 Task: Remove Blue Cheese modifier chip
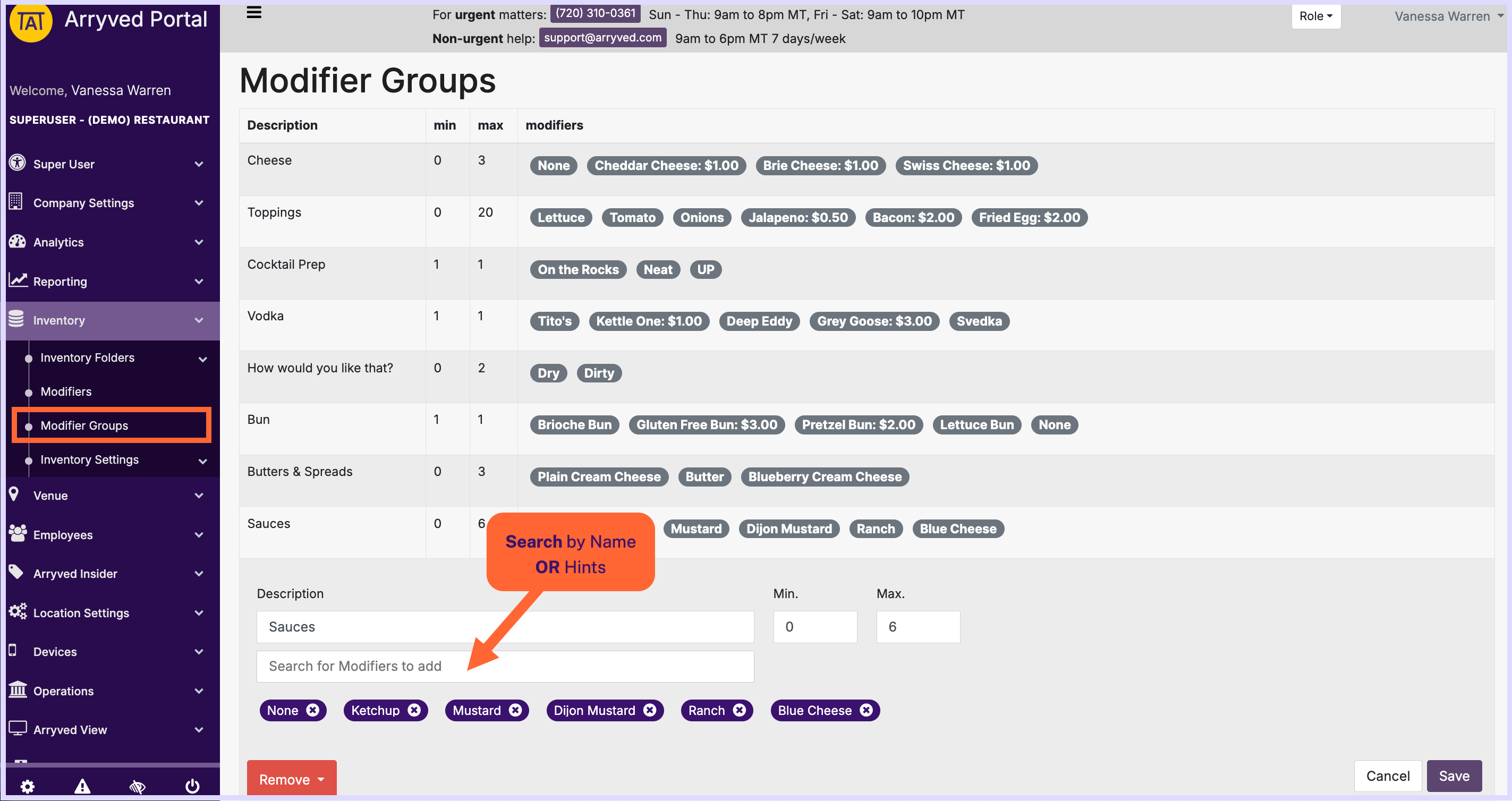coord(867,710)
